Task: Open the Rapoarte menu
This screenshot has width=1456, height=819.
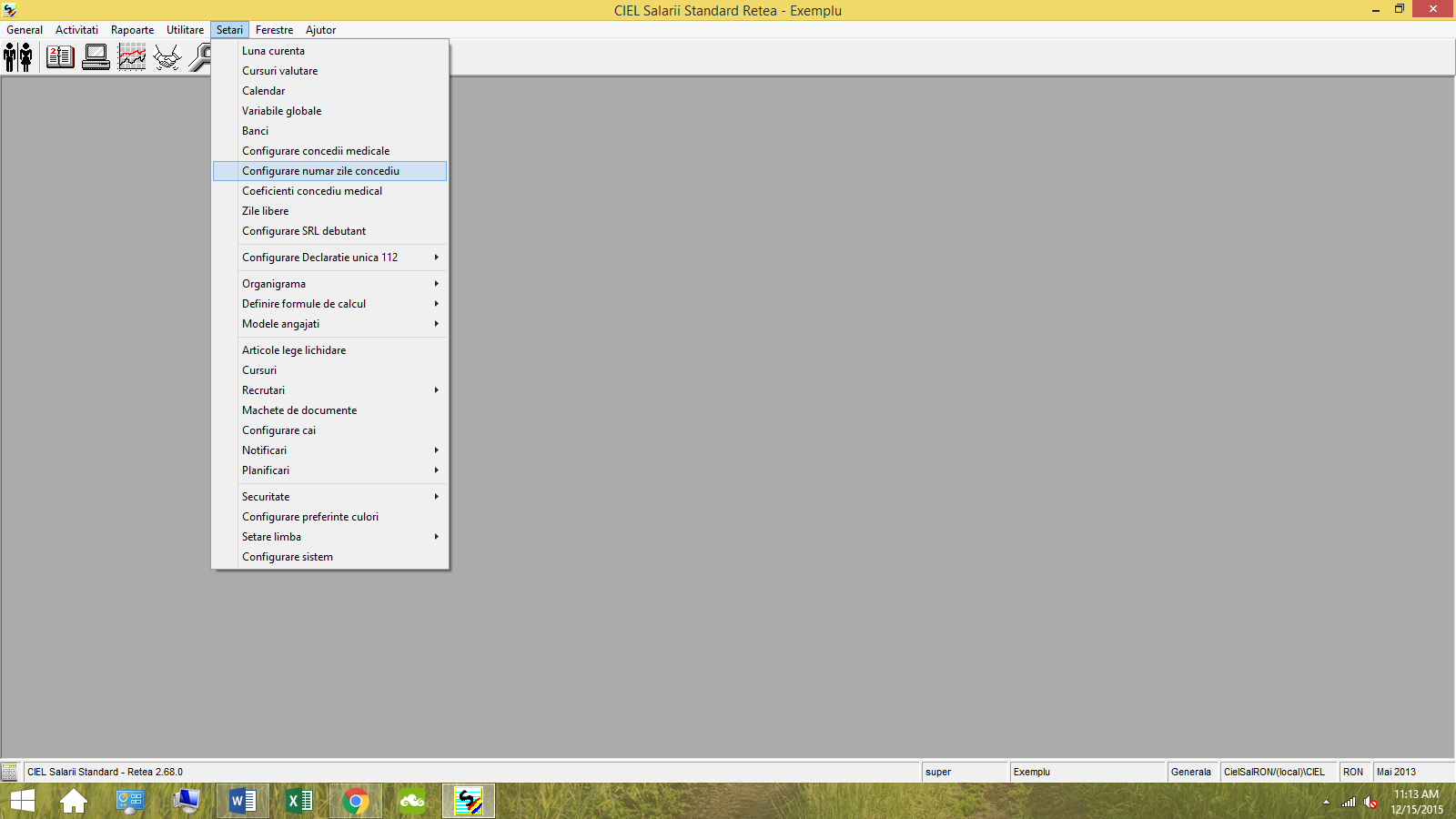Action: (132, 30)
